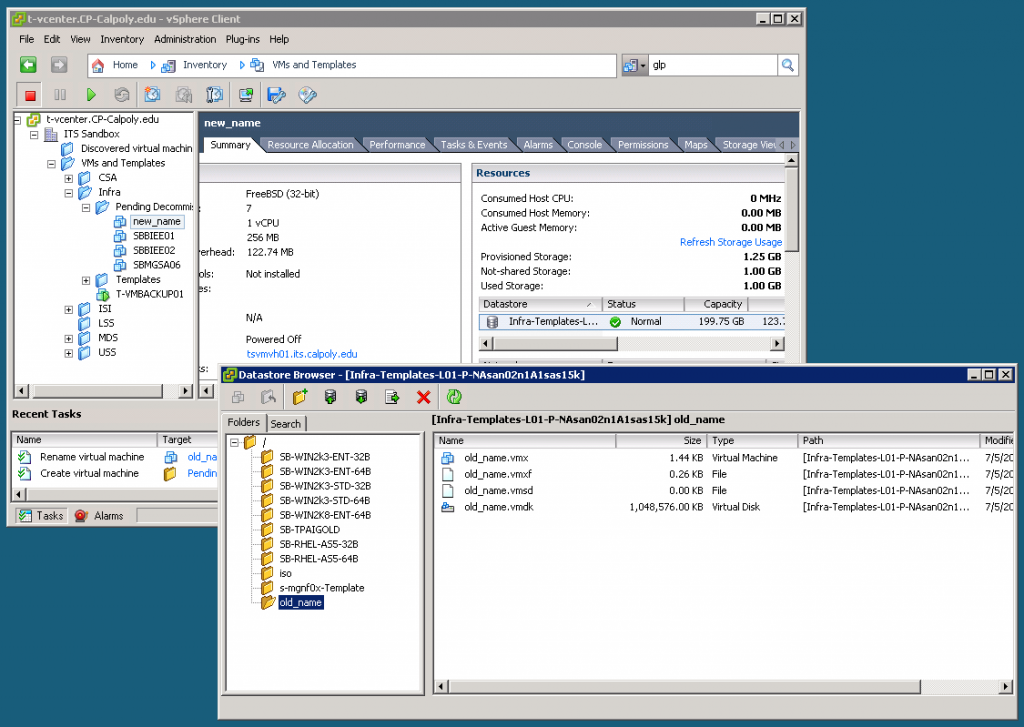The height and width of the screenshot is (727, 1024).
Task: Click the Inflate/export file icon in Datastore Browser
Action: (x=392, y=396)
